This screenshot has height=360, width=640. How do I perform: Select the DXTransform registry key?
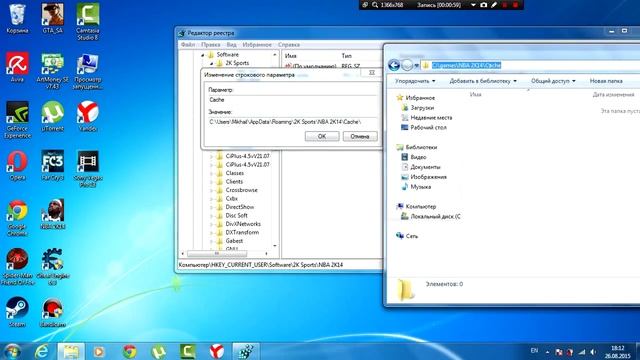point(242,232)
